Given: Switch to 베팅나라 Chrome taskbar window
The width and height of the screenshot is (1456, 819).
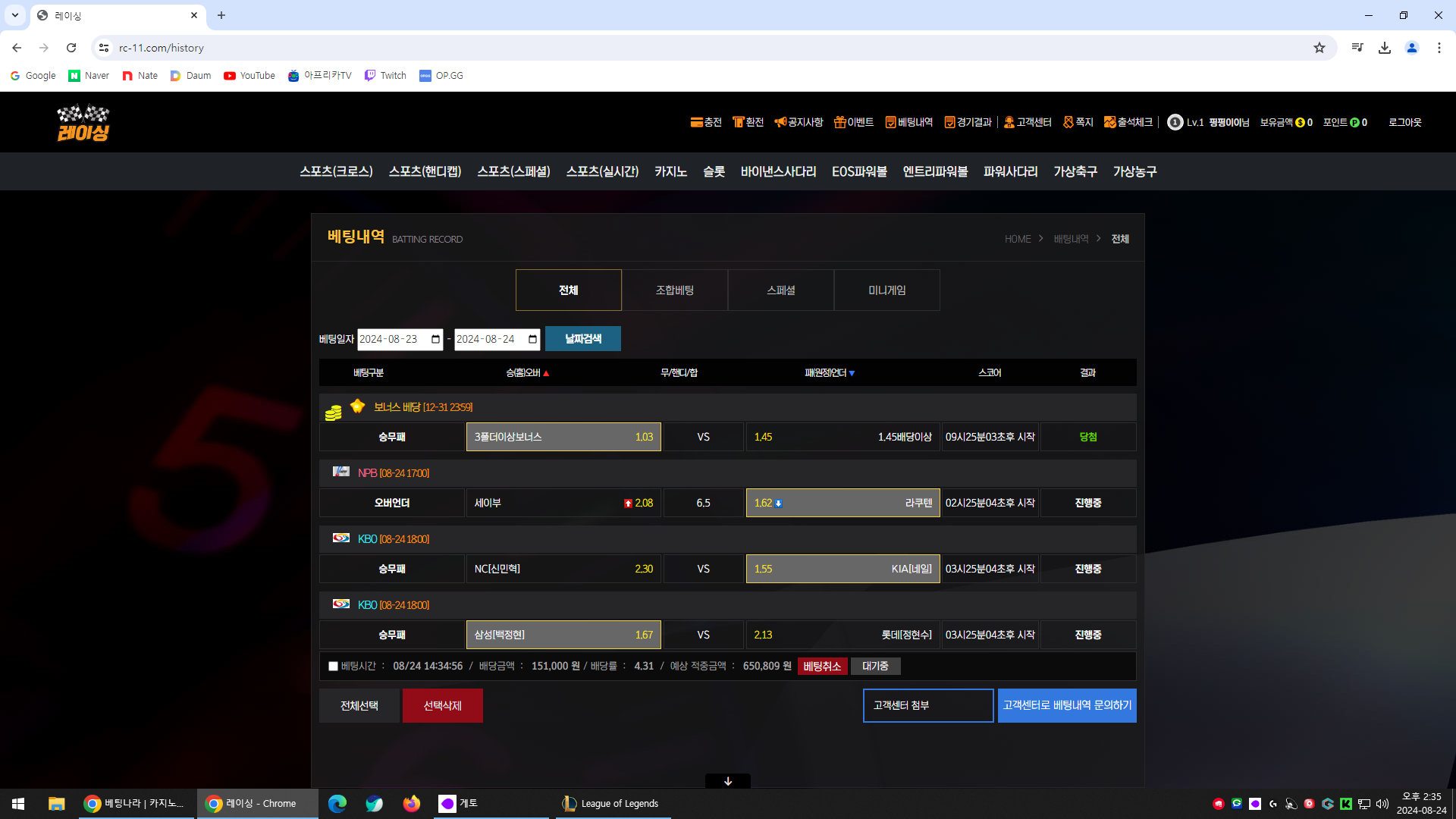Looking at the screenshot, I should (x=135, y=804).
